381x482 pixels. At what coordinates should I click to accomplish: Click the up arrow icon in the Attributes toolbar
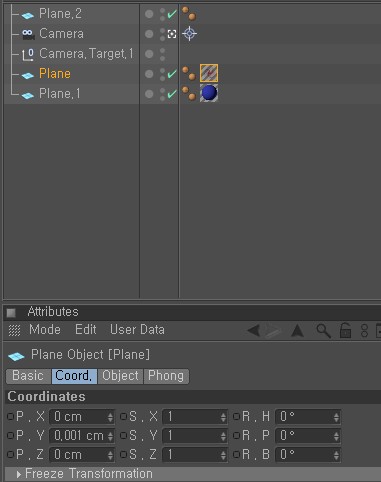[x=297, y=331]
